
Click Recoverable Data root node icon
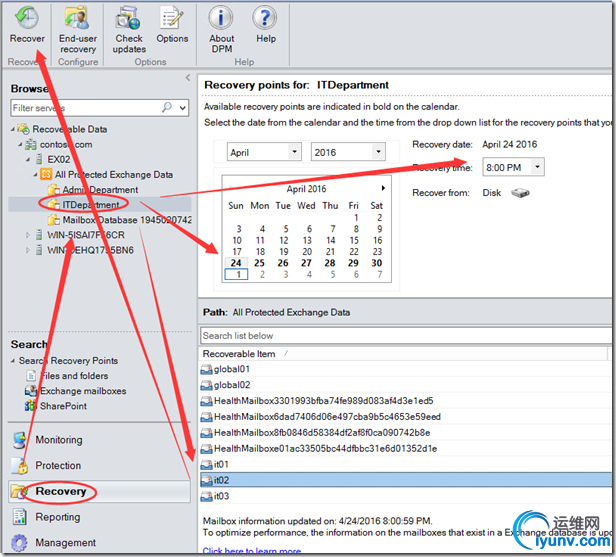pos(24,128)
